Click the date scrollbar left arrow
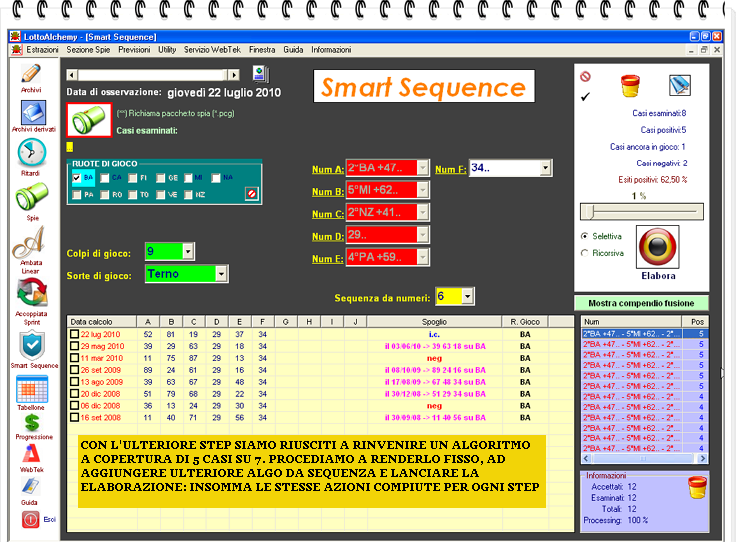This screenshot has height=542, width=736. click(x=72, y=75)
